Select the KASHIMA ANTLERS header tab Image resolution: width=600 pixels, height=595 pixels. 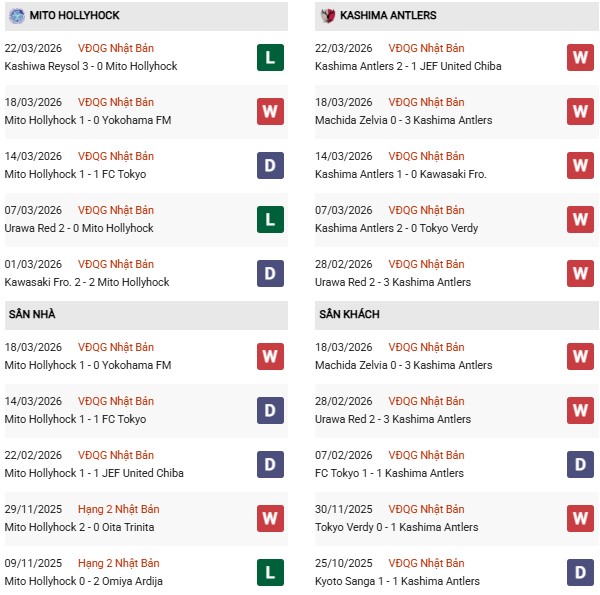[x=387, y=15]
